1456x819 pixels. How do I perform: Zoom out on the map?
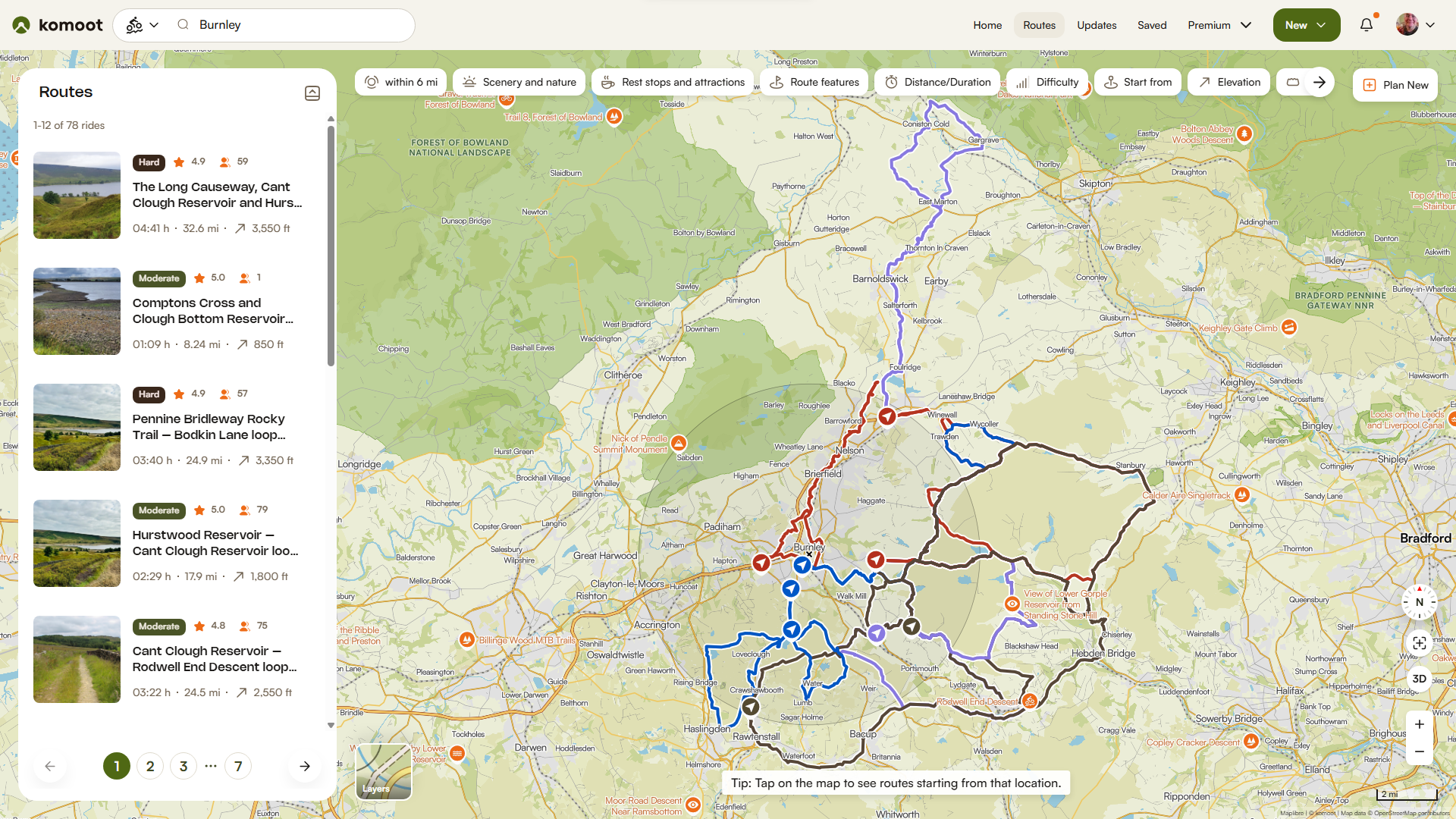[x=1419, y=752]
